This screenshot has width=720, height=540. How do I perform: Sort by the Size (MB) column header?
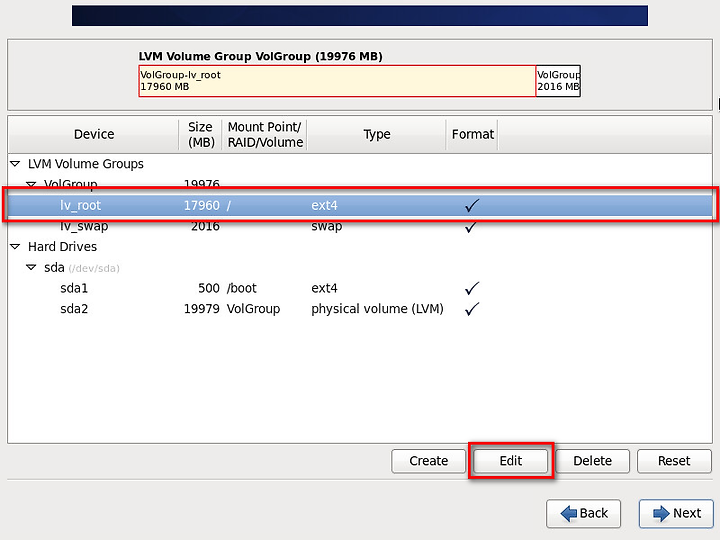201,134
